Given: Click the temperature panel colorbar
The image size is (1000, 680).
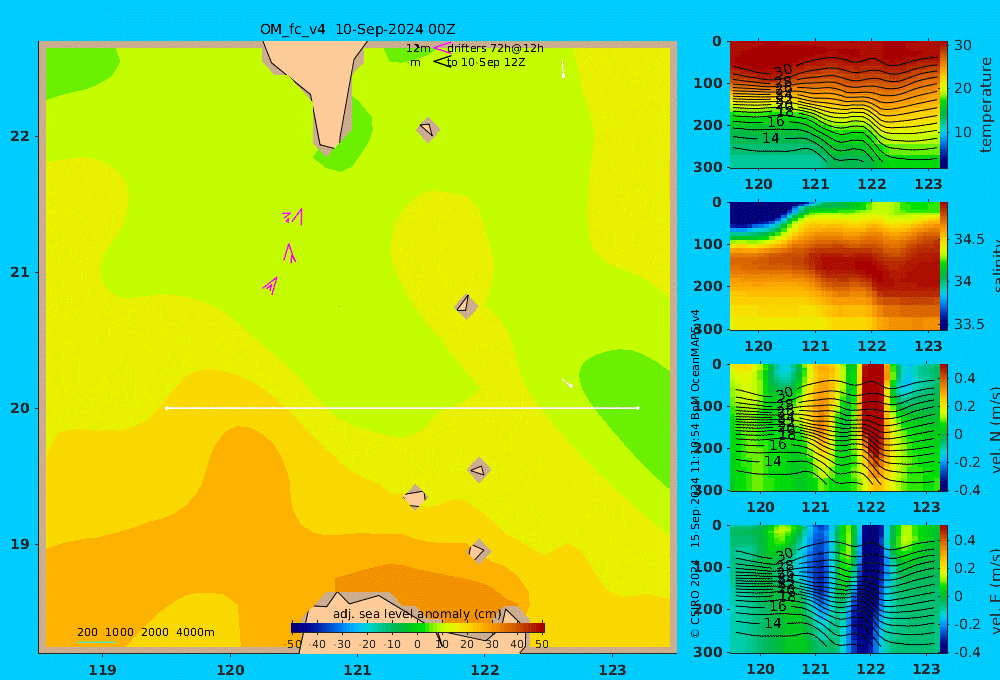Looking at the screenshot, I should pos(943,105).
